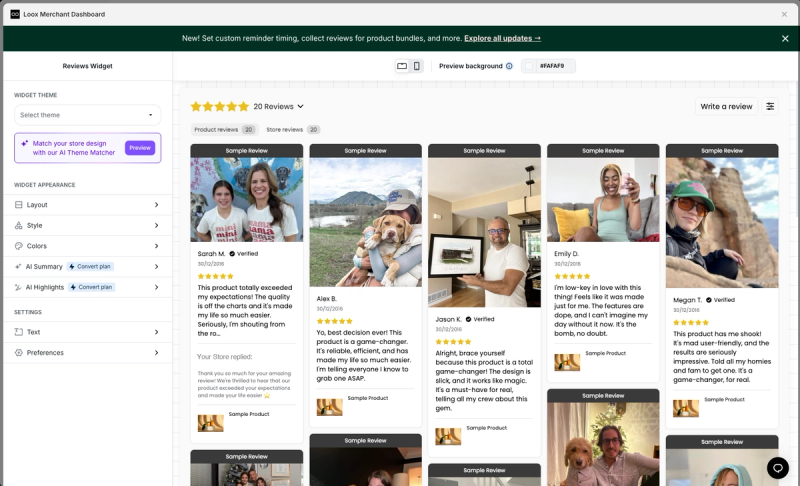Viewport: 800px width, 486px height.
Task: Expand the Style section chevron
Action: [156, 225]
